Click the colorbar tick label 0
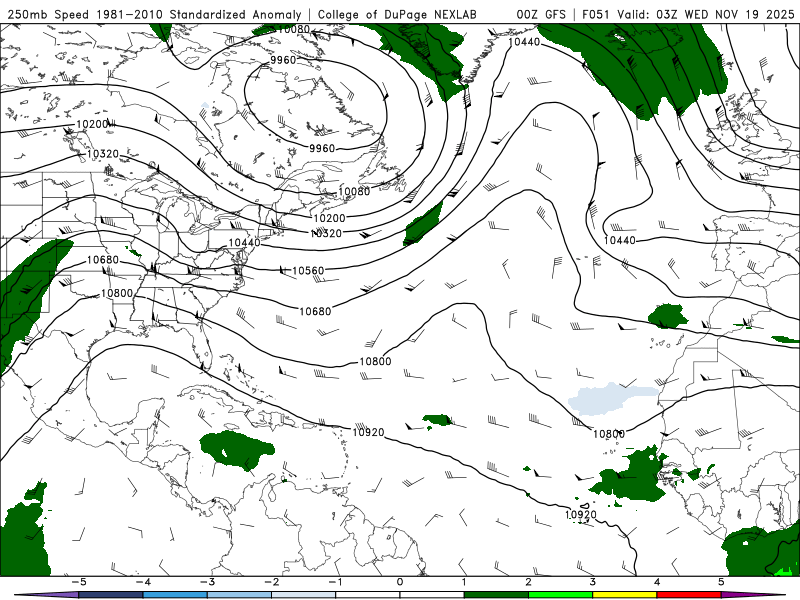800x600 pixels. tap(400, 582)
